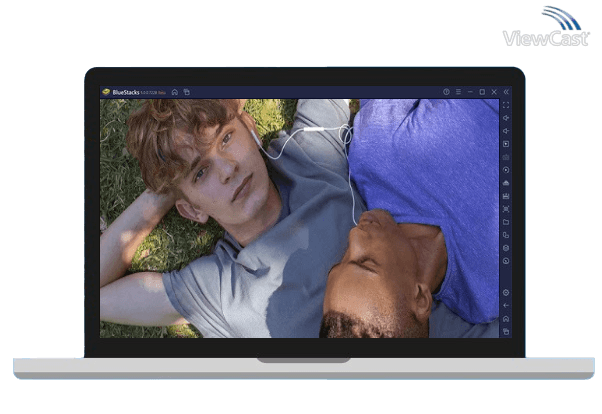The image size is (602, 414).
Task: Click the BlueStacks logo icon
Action: point(106,92)
